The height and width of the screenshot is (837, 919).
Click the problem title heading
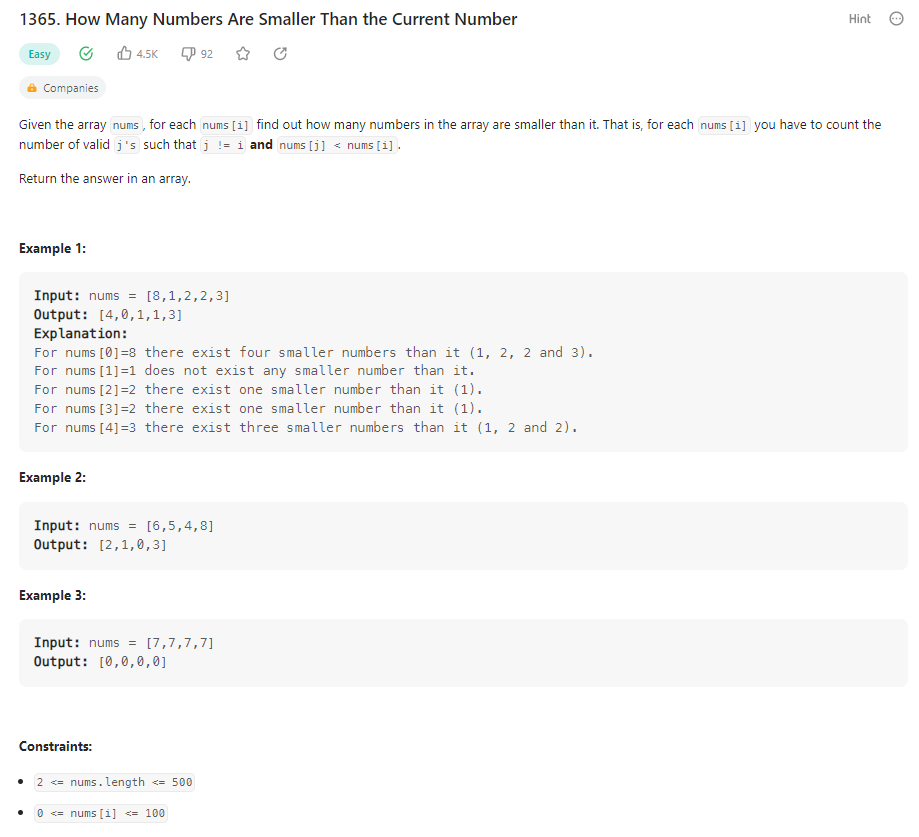coord(268,19)
